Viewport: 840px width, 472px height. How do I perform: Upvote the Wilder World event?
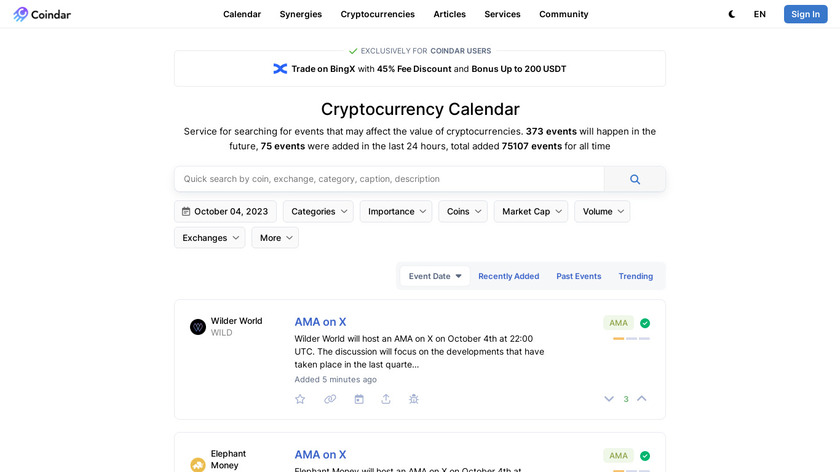coord(642,399)
